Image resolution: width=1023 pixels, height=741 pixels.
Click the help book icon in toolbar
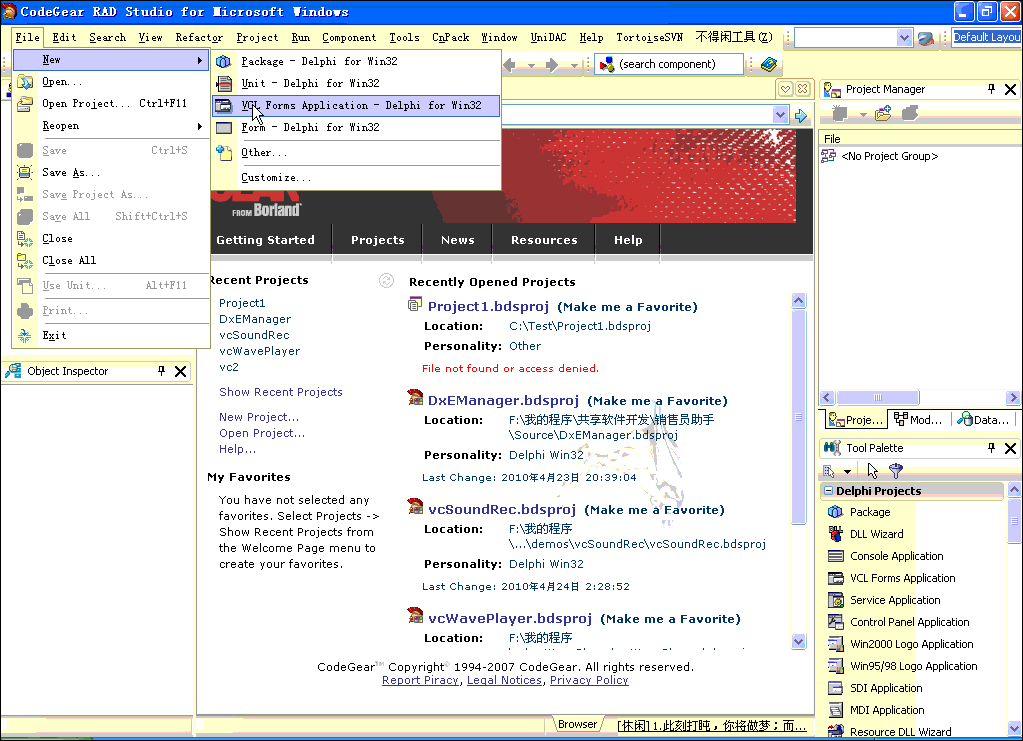[769, 64]
